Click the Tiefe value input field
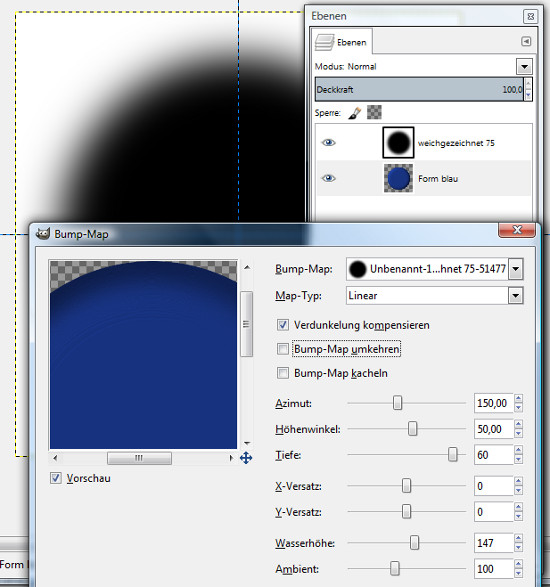 pos(493,455)
